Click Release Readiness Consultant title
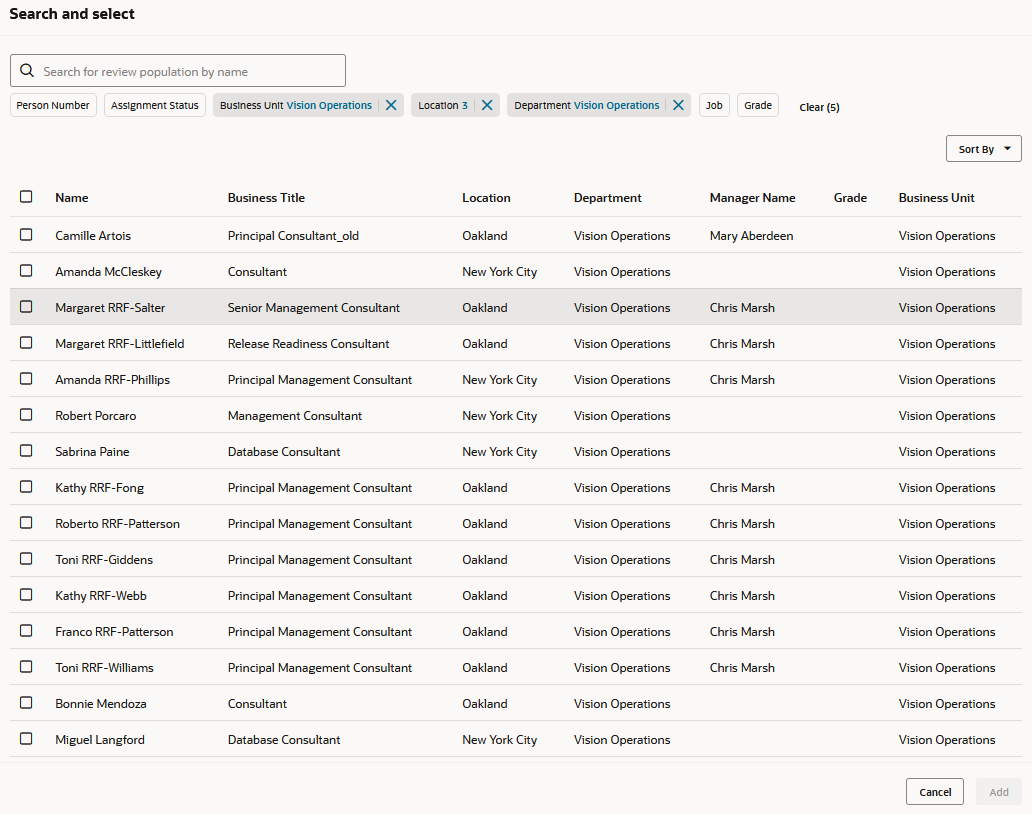 point(308,344)
